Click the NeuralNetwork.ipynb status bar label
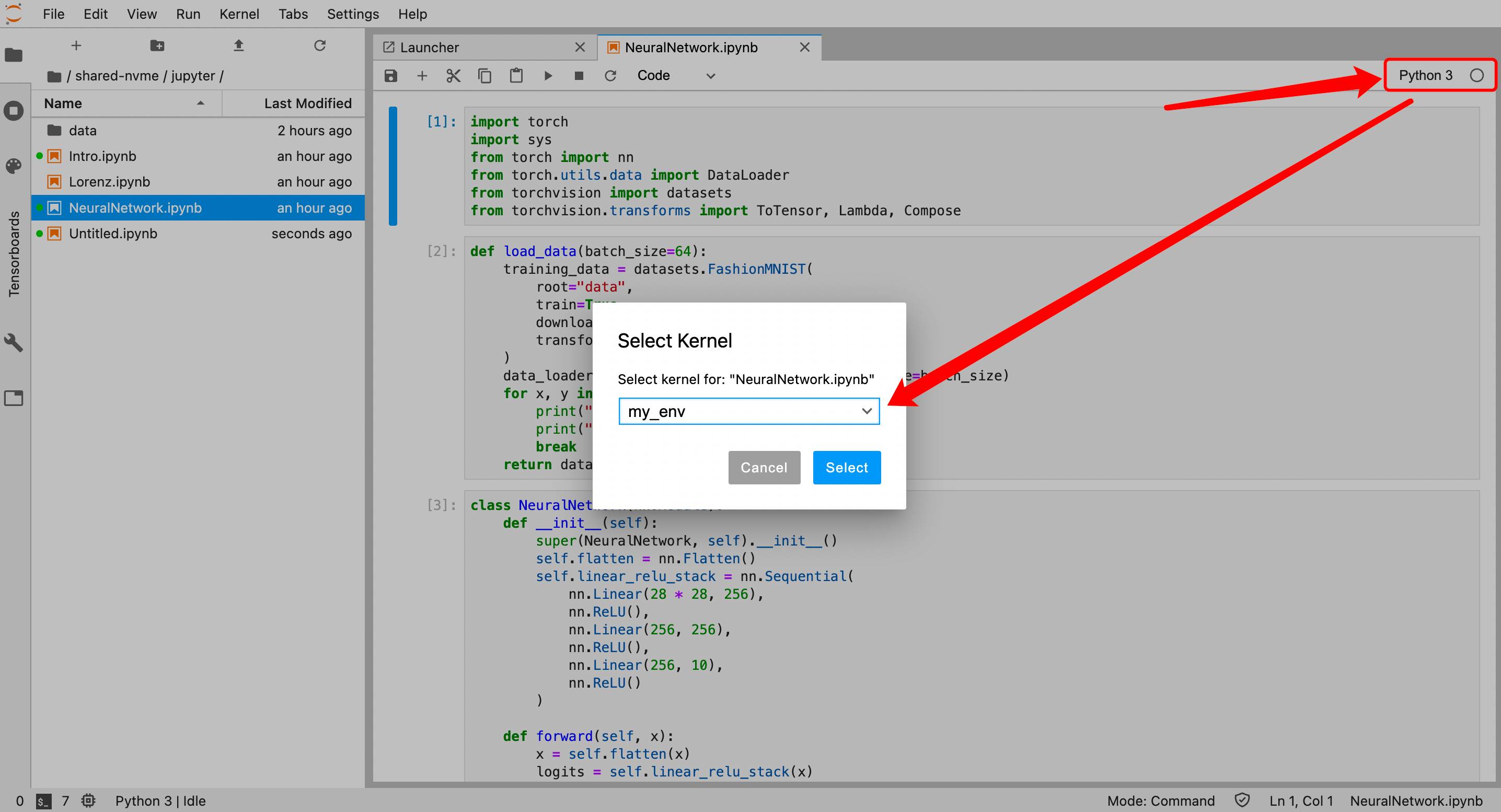 (1416, 801)
